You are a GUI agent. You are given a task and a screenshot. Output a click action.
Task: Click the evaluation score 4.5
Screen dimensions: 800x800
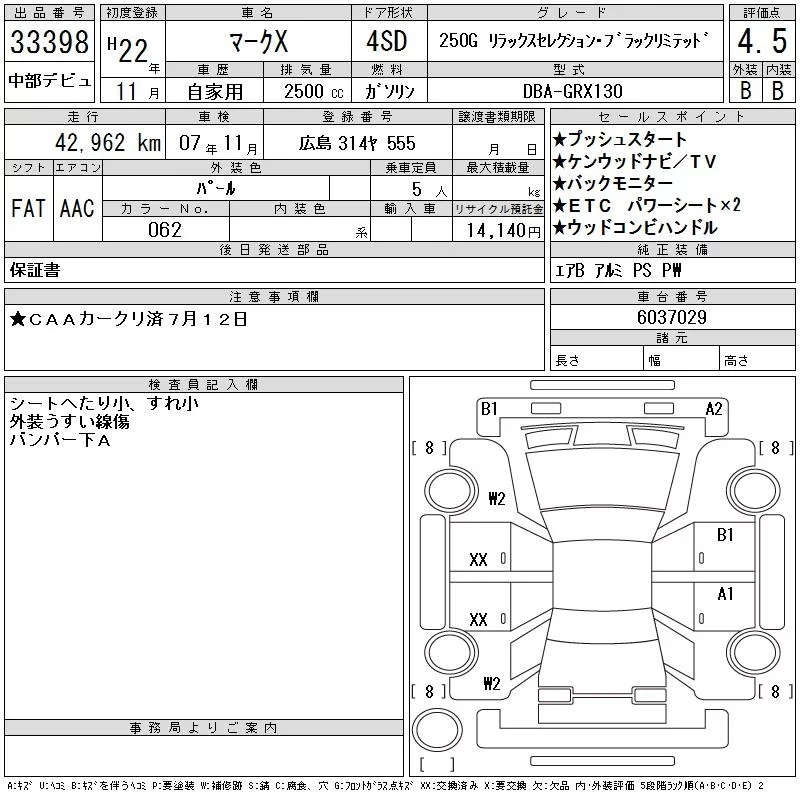tap(762, 41)
